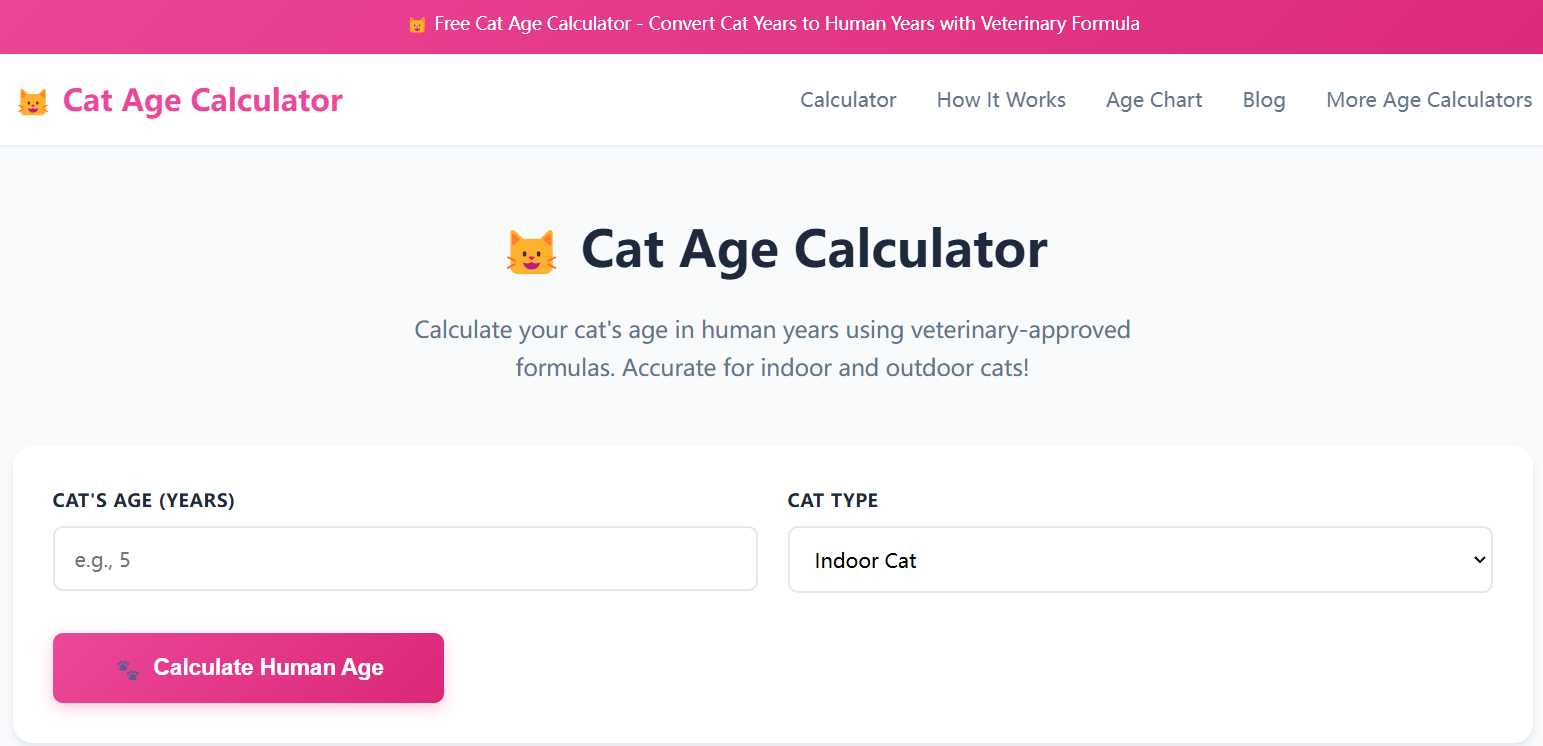The height and width of the screenshot is (746, 1543).
Task: Open the Age Chart nav link
Action: point(1154,100)
